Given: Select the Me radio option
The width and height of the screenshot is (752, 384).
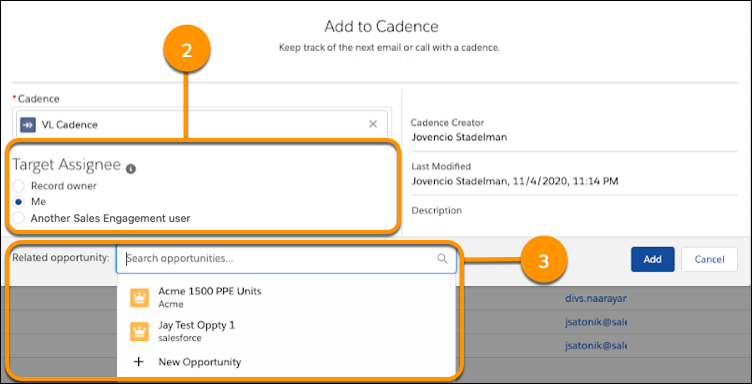Looking at the screenshot, I should pyautogui.click(x=18, y=202).
